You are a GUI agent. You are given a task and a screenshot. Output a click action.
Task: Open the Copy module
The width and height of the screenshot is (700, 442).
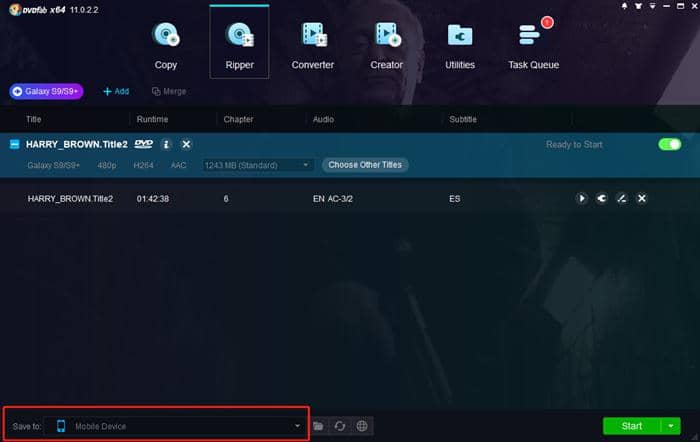166,46
